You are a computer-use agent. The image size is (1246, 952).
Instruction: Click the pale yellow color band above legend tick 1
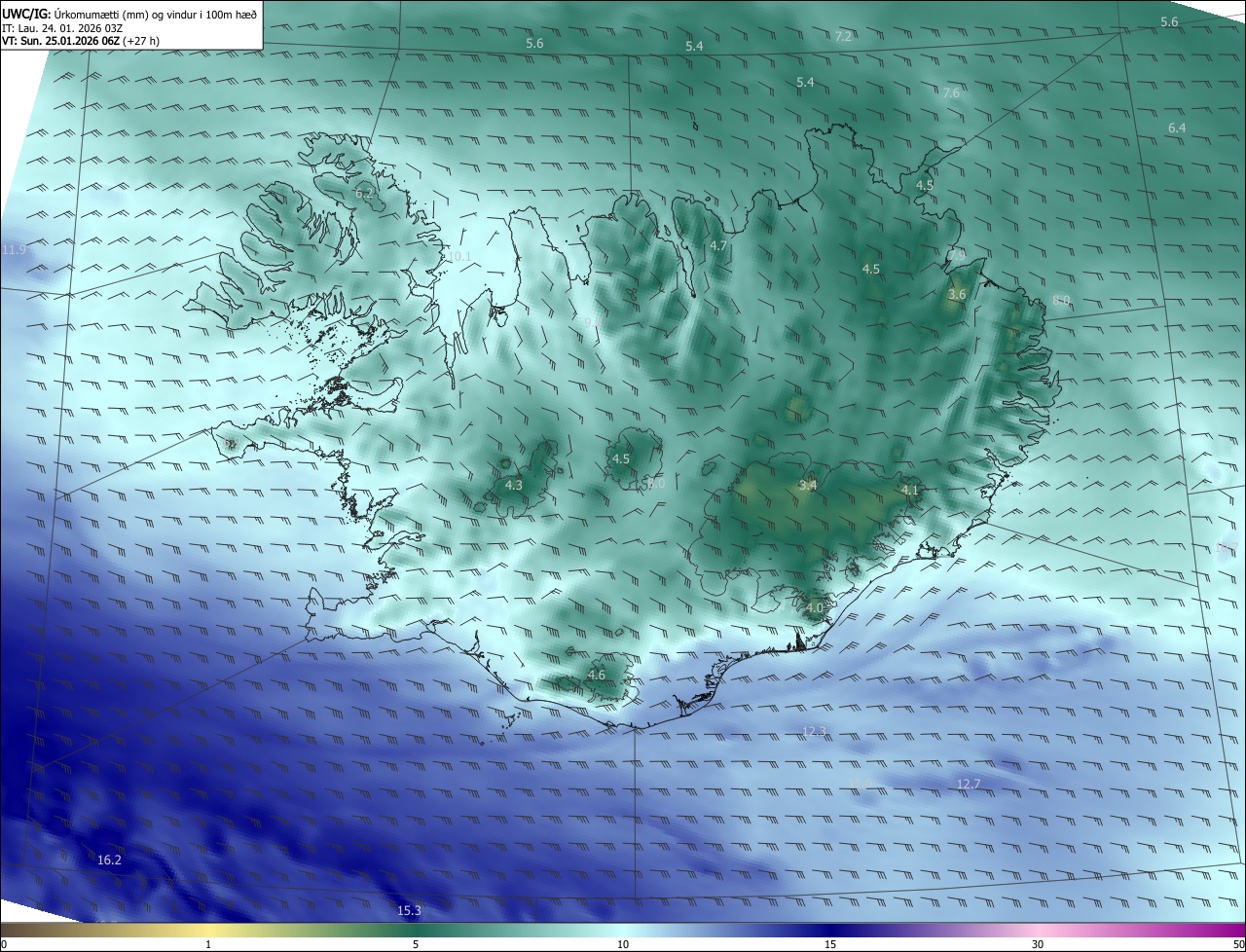point(208,931)
